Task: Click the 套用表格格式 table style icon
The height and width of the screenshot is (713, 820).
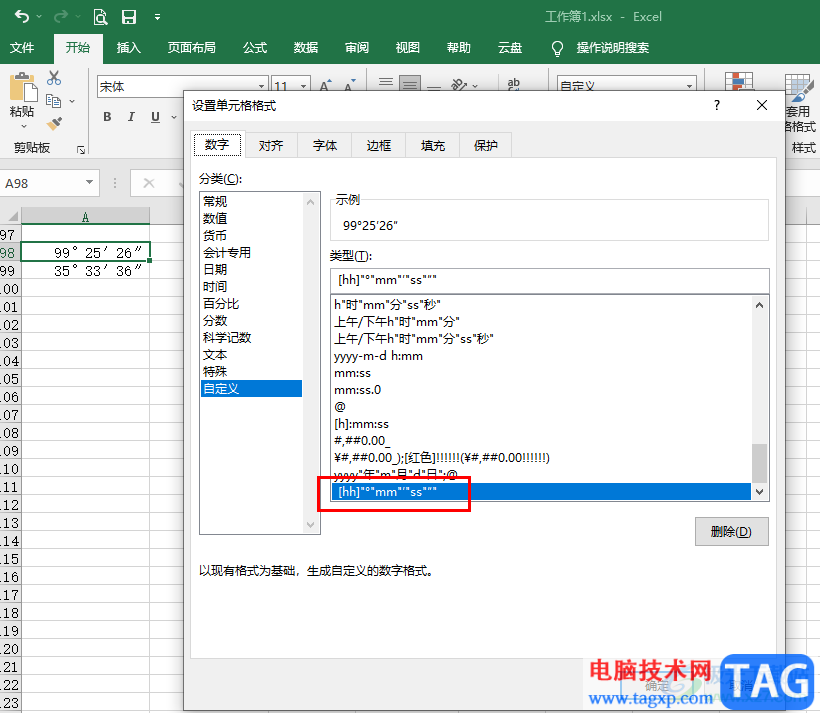Action: click(x=799, y=88)
